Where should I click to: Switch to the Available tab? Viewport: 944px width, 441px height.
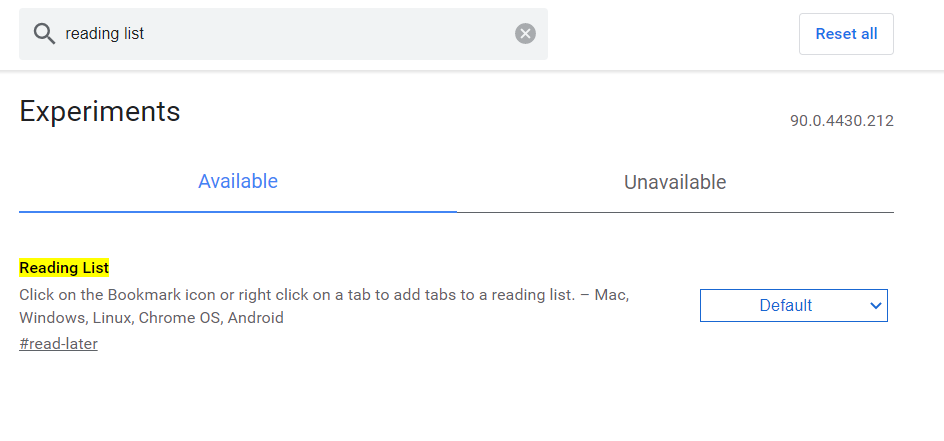point(238,182)
